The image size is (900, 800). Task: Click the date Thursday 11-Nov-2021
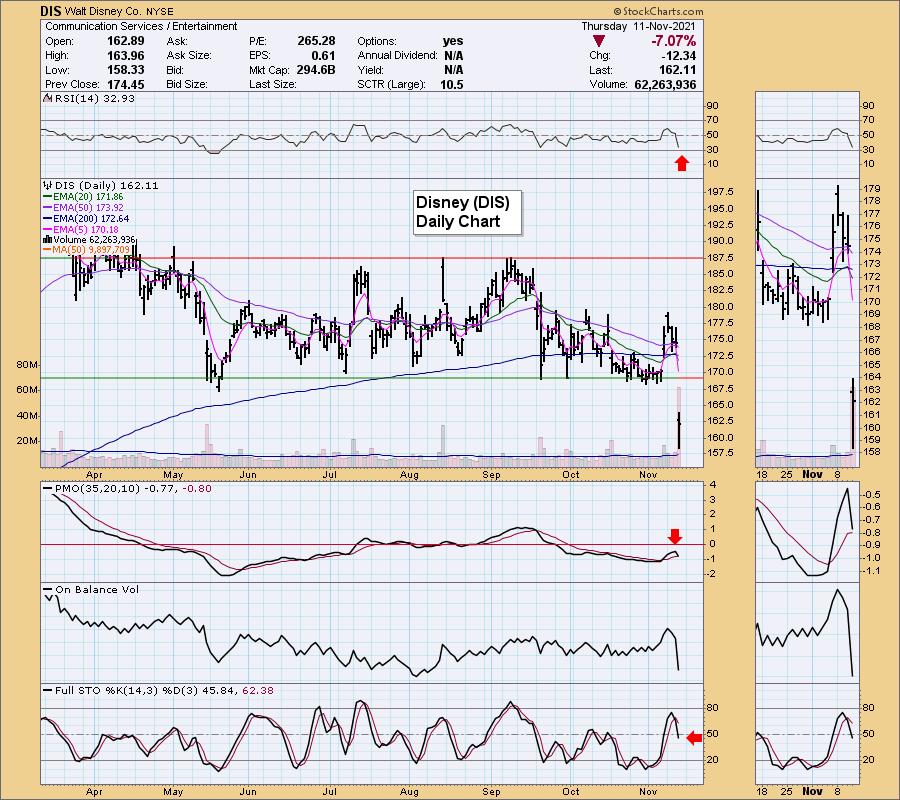pyautogui.click(x=638, y=26)
